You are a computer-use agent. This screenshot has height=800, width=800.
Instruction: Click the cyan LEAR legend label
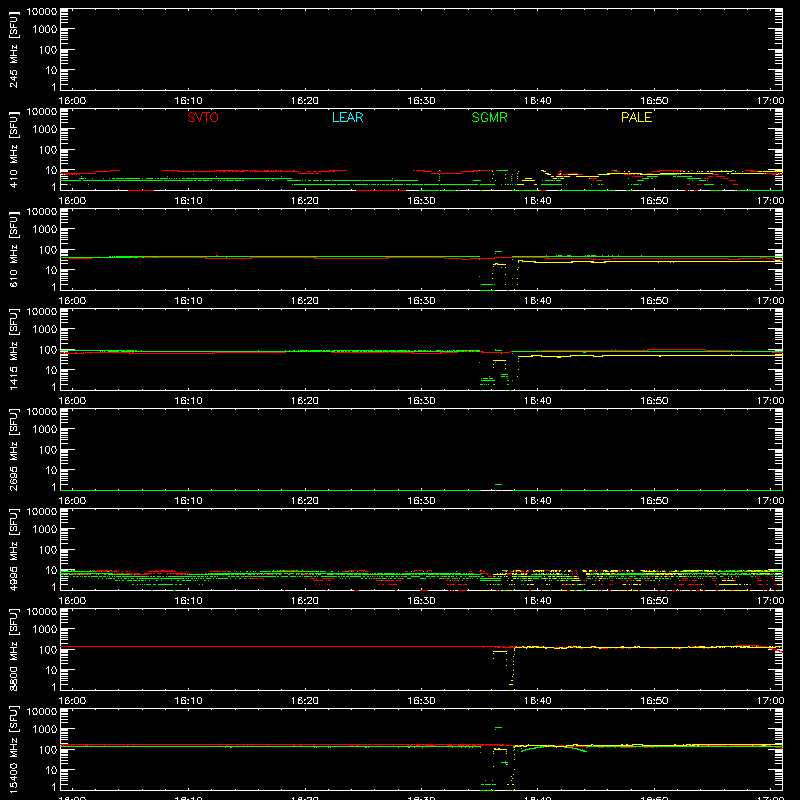coord(347,117)
